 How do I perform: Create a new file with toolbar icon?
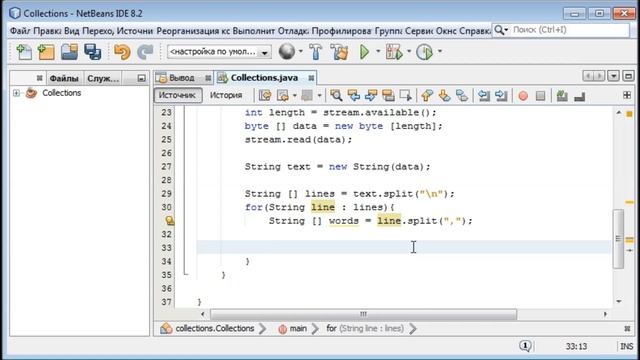tap(24, 52)
